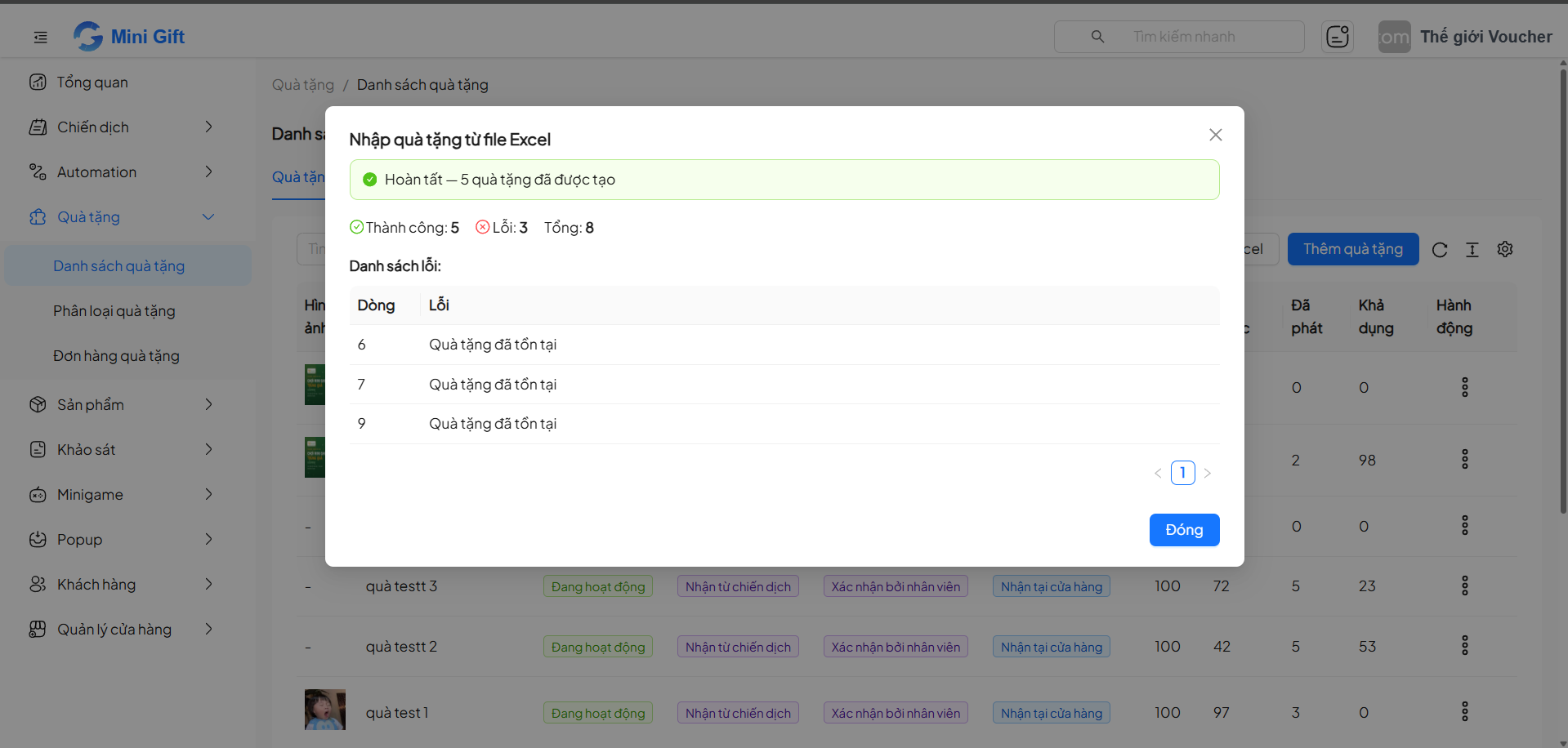Click the Quà tặng breadcrumb link
This screenshot has width=1568, height=748.
[x=302, y=85]
